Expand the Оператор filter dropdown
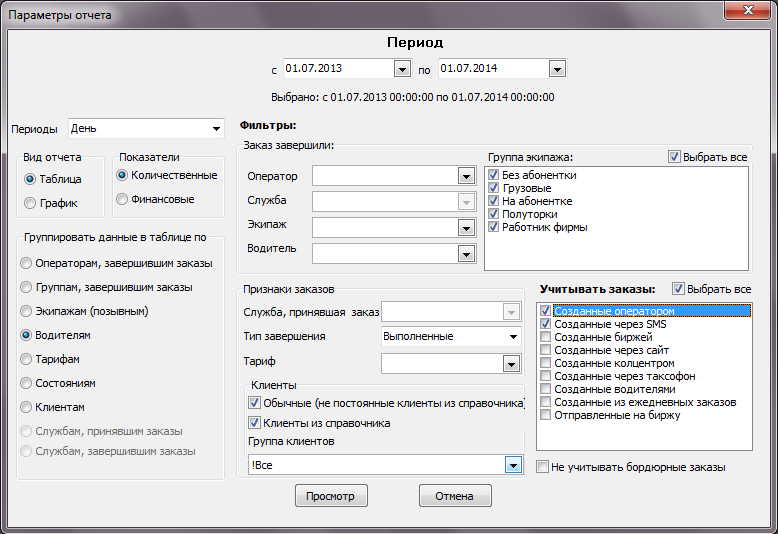778x534 pixels. pos(465,176)
